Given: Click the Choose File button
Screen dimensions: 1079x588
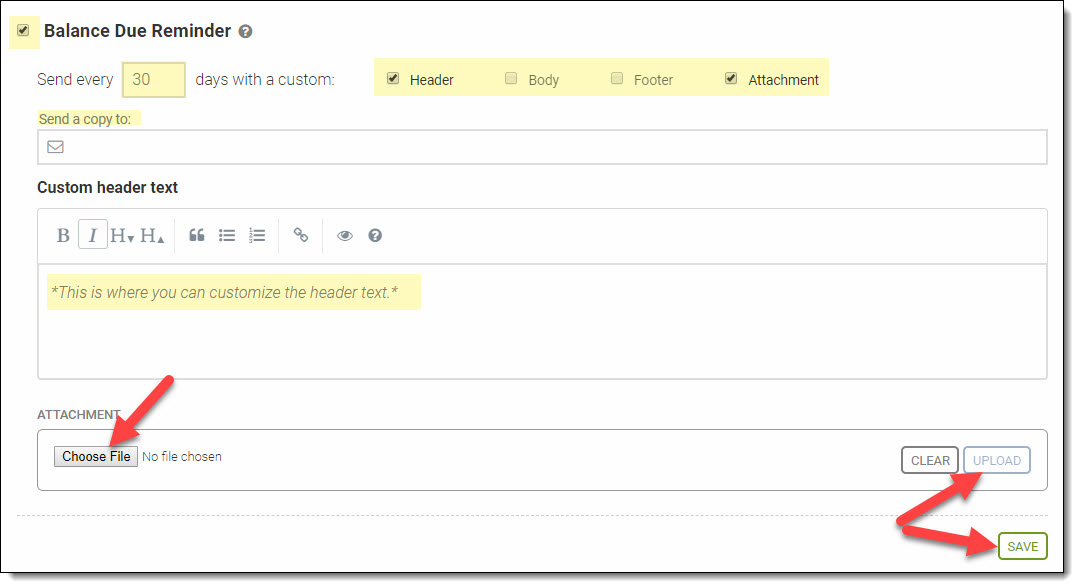Looking at the screenshot, I should click(96, 457).
